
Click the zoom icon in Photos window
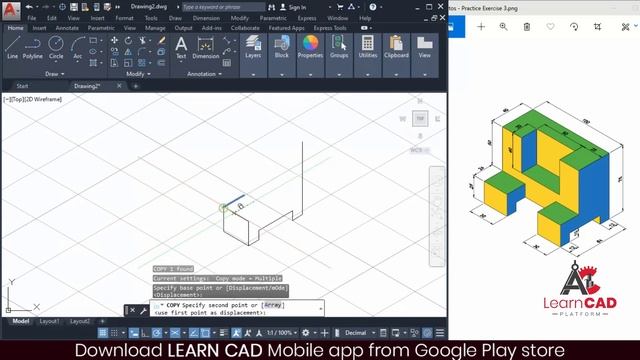(x=504, y=27)
